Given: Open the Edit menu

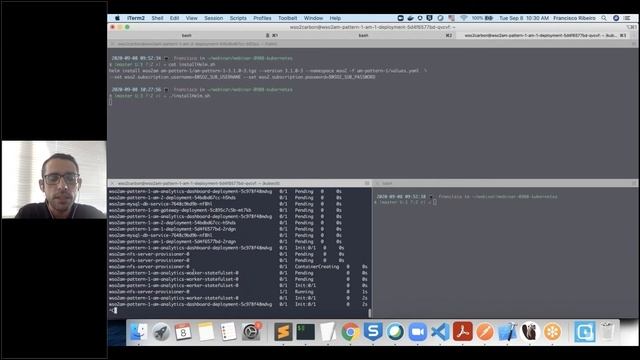Looking at the screenshot, I should (x=174, y=18).
